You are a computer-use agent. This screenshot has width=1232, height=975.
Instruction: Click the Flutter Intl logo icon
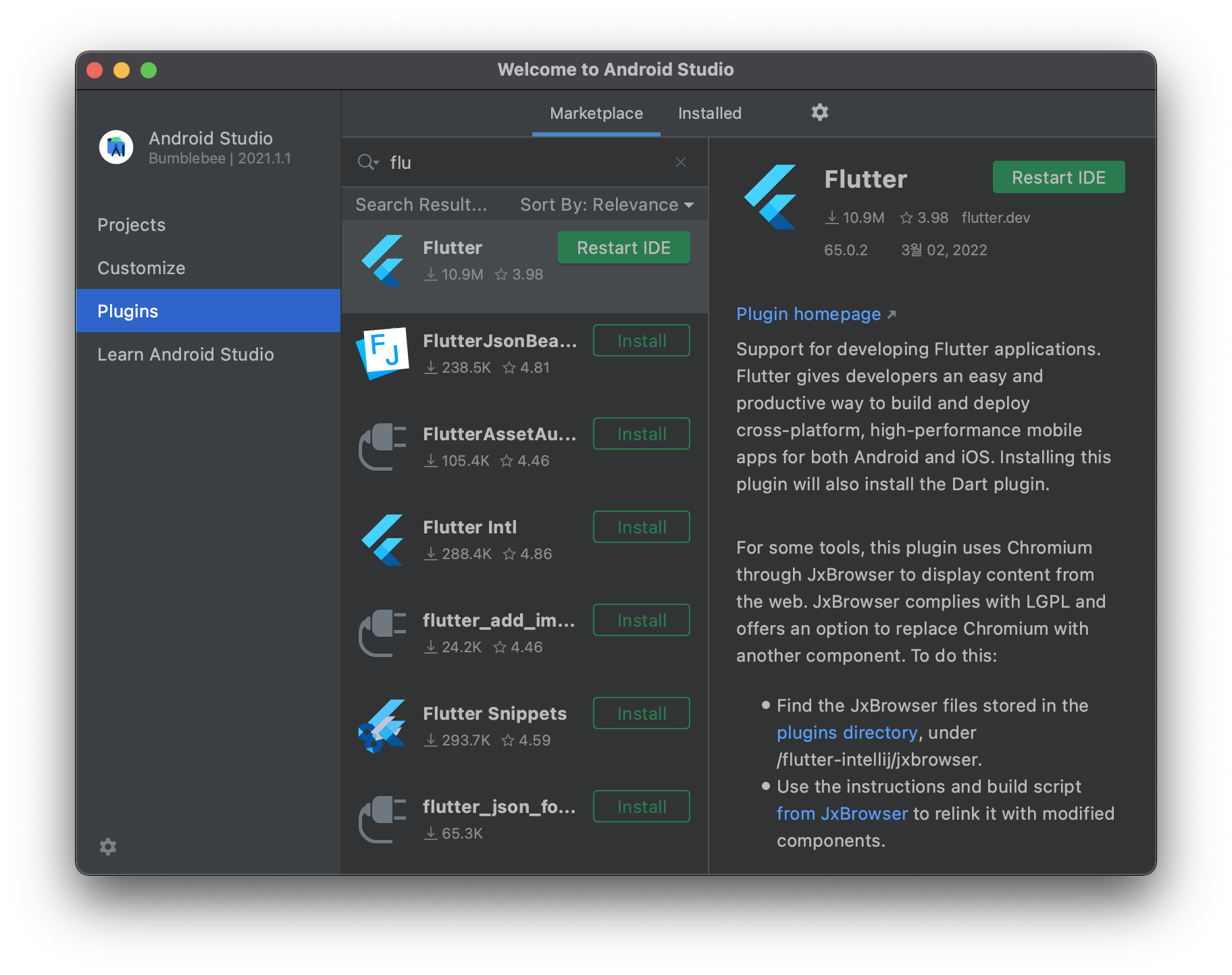coord(383,540)
